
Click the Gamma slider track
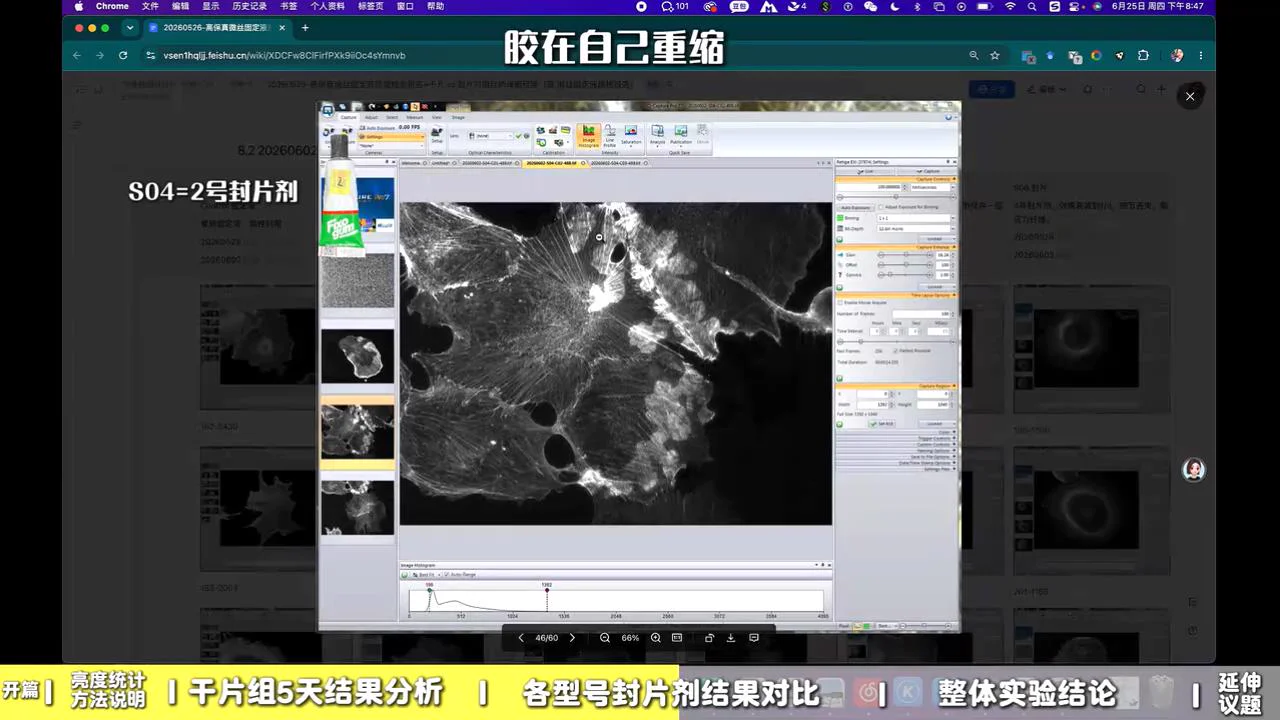coord(904,275)
